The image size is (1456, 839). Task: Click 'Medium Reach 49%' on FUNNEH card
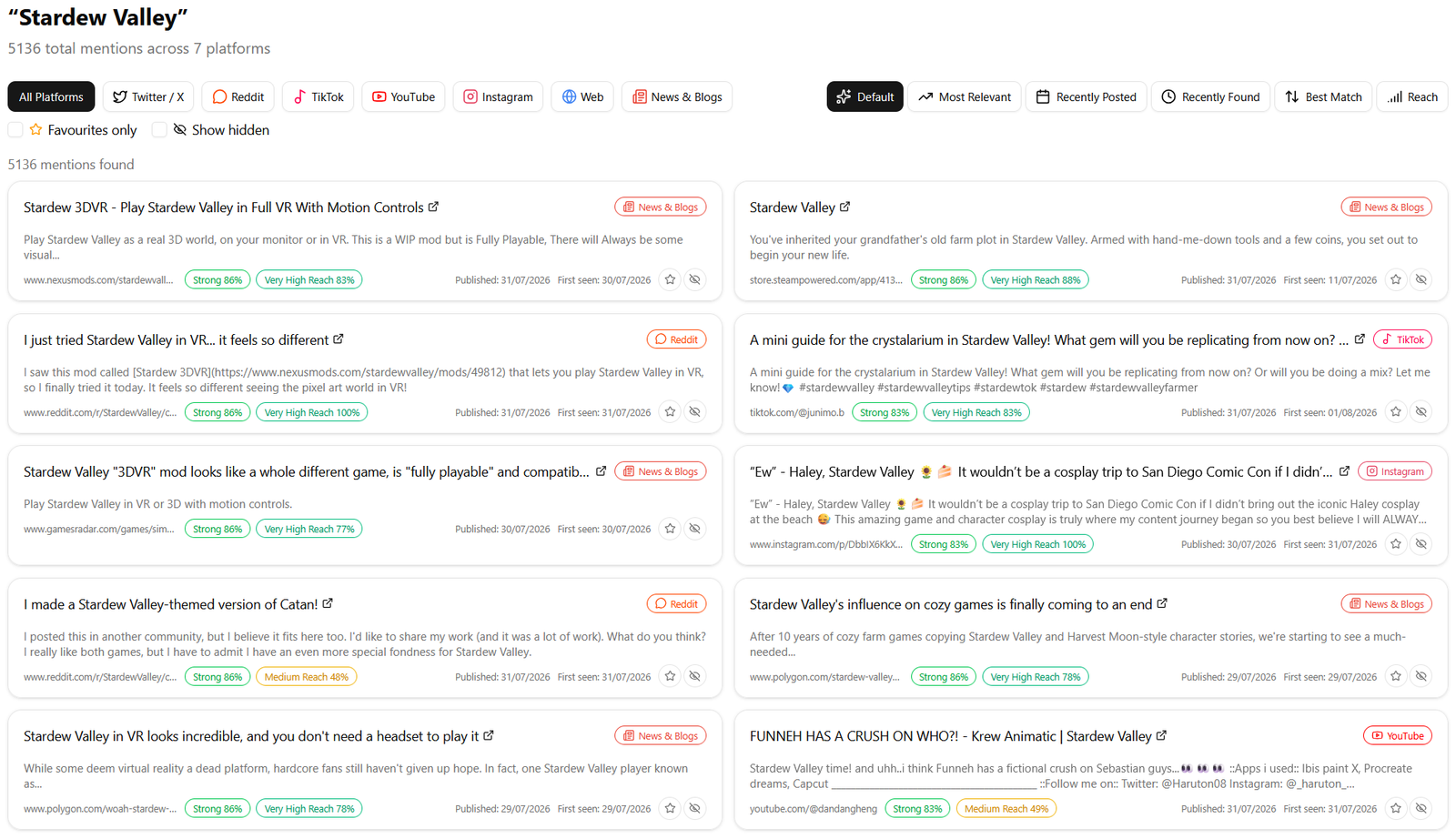(x=1006, y=809)
